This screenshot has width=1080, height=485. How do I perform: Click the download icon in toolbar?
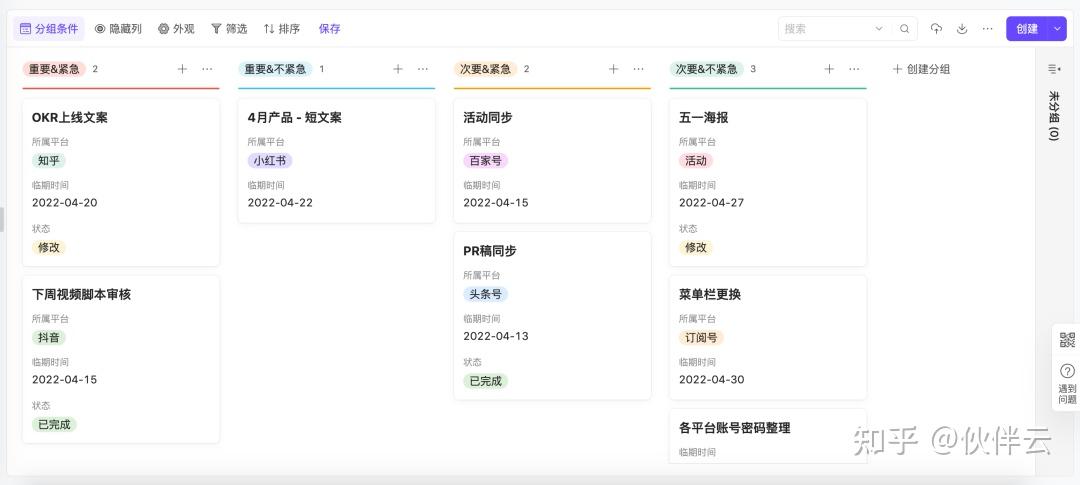962,29
